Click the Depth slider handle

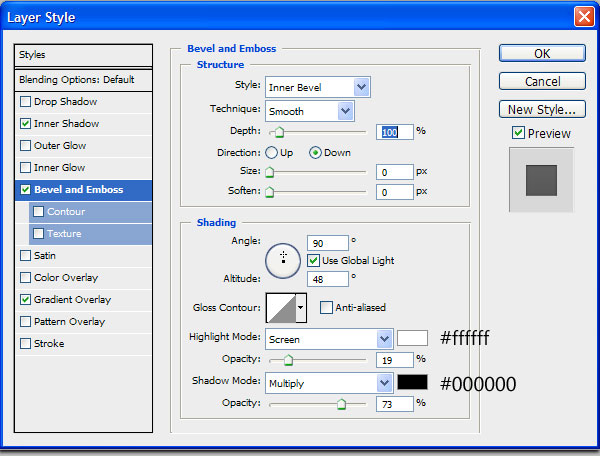point(279,132)
